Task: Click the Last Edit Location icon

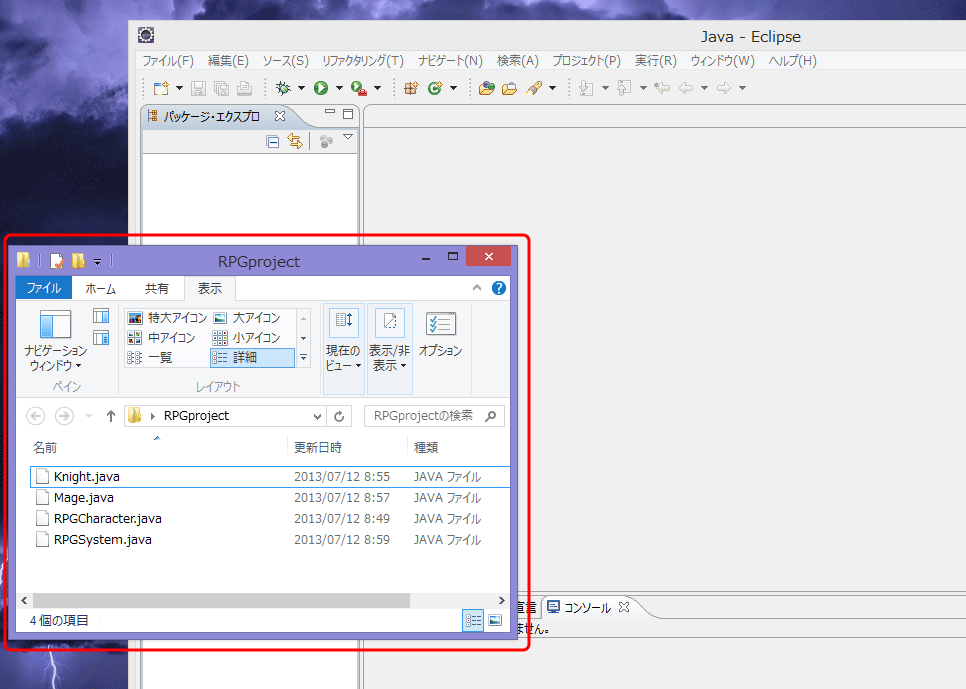Action: (x=662, y=88)
